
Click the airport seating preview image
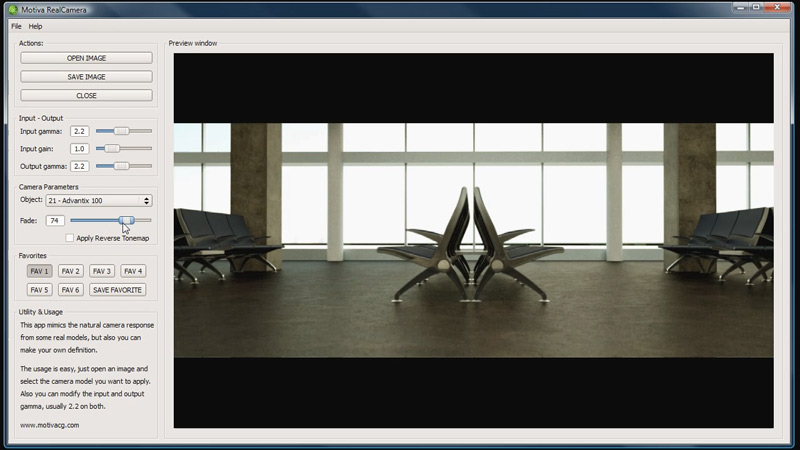pyautogui.click(x=473, y=240)
